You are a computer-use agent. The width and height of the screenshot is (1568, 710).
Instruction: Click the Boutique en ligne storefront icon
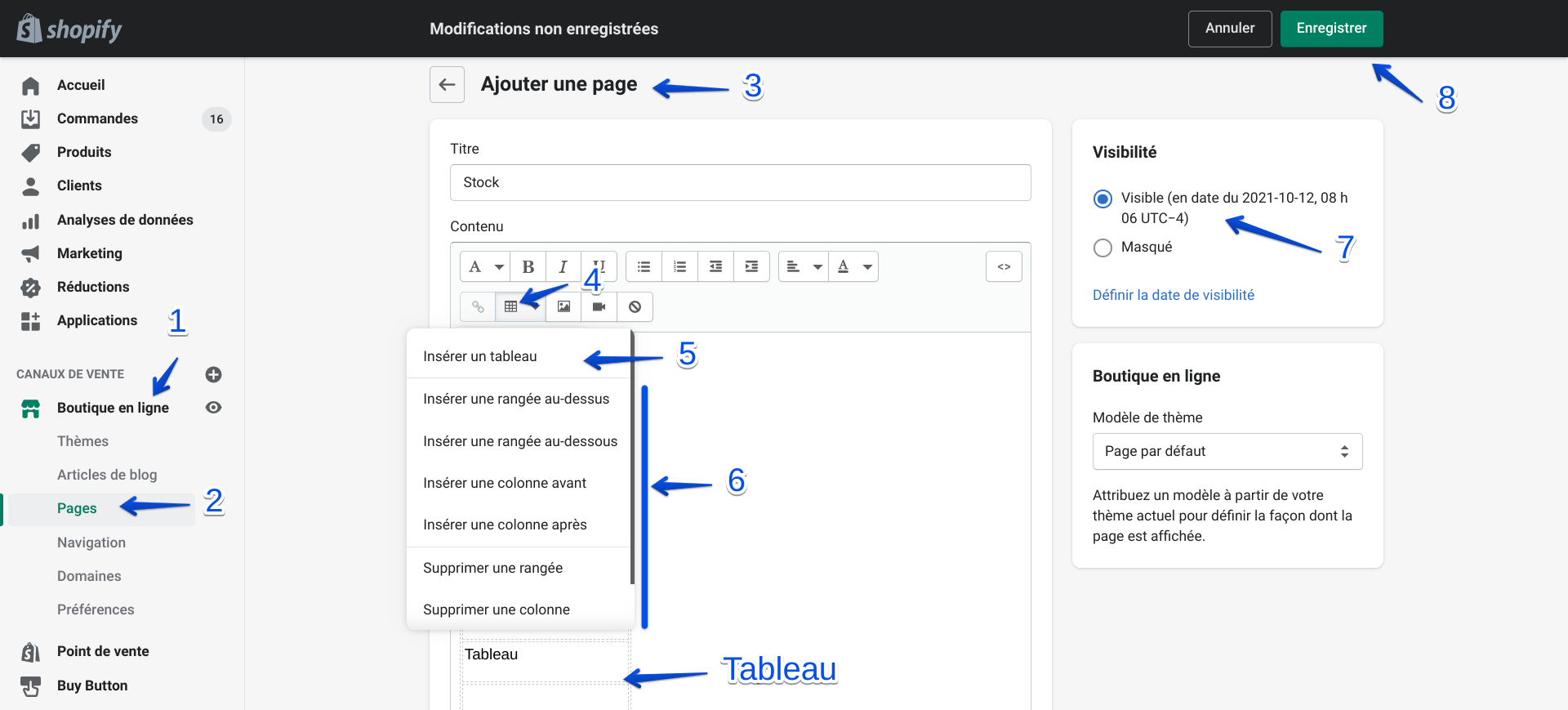(31, 409)
